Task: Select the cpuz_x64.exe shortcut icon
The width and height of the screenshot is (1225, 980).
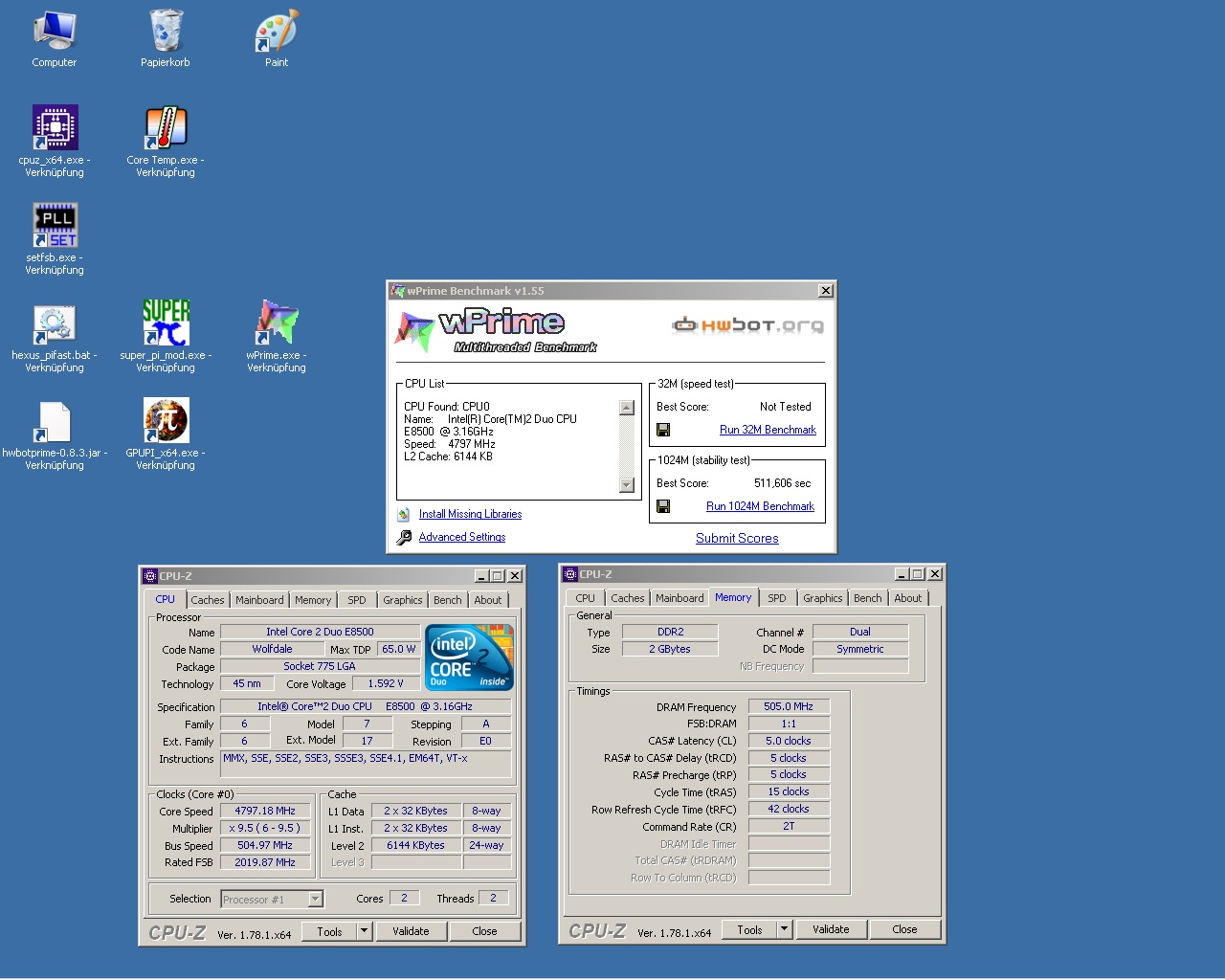Action: pyautogui.click(x=55, y=127)
